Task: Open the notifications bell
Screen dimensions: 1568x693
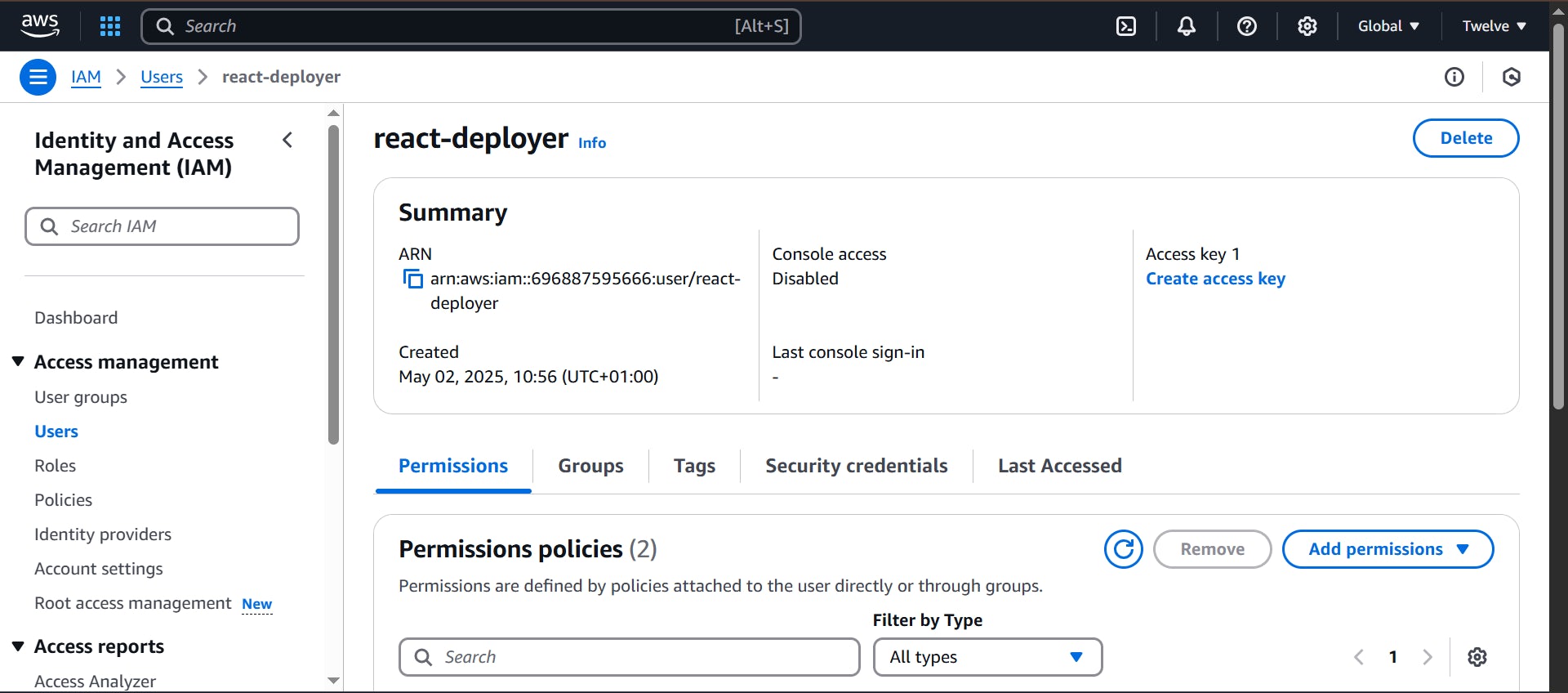Action: [1187, 26]
